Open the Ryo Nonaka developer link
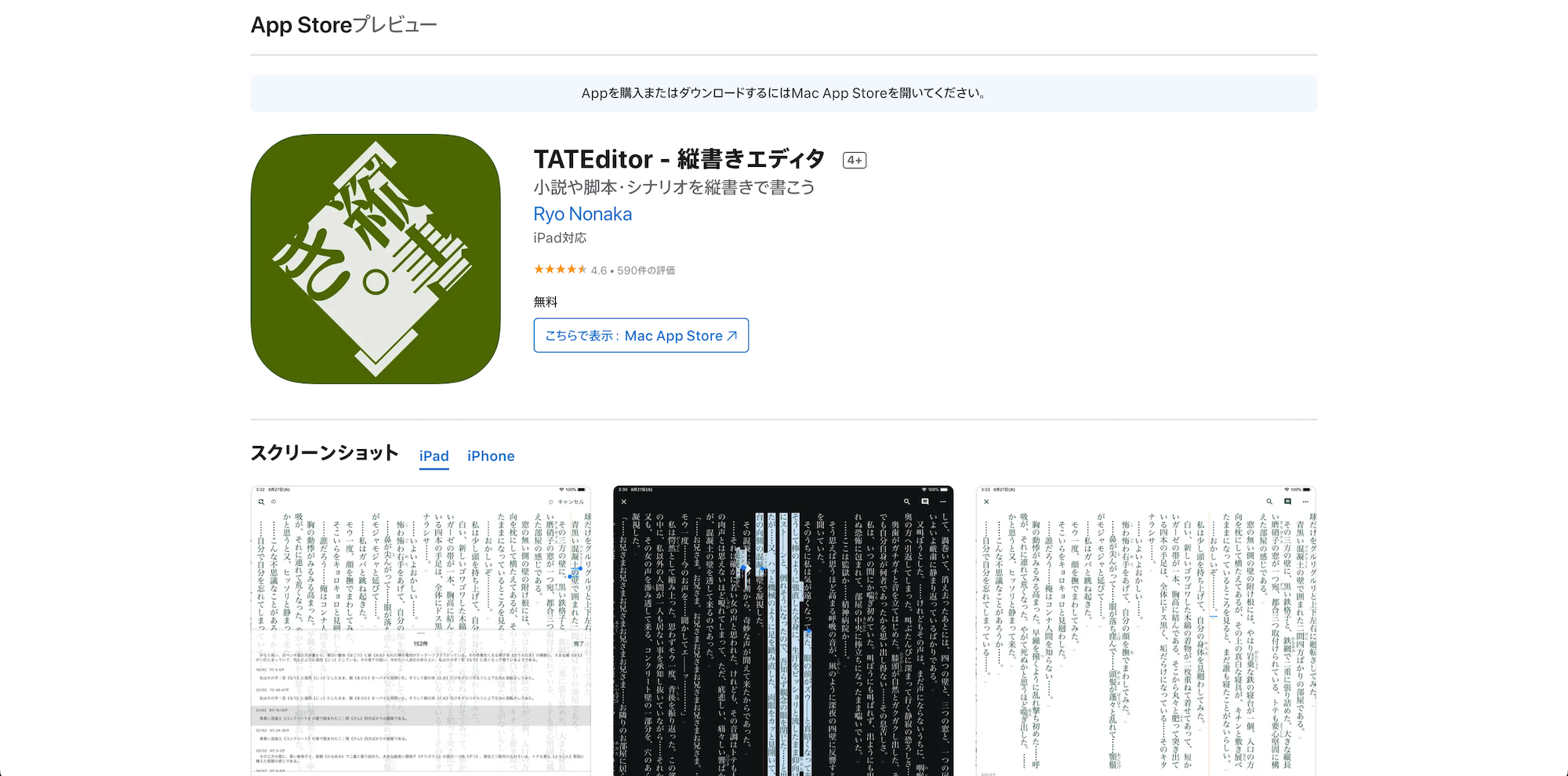 583,214
